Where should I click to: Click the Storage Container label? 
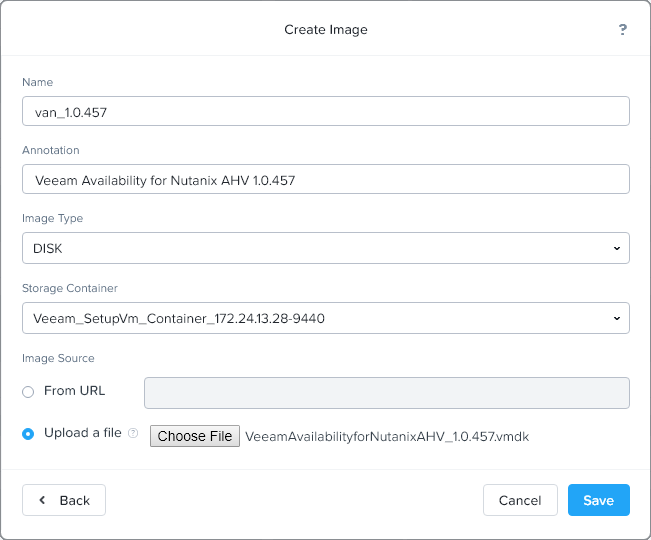click(x=70, y=288)
